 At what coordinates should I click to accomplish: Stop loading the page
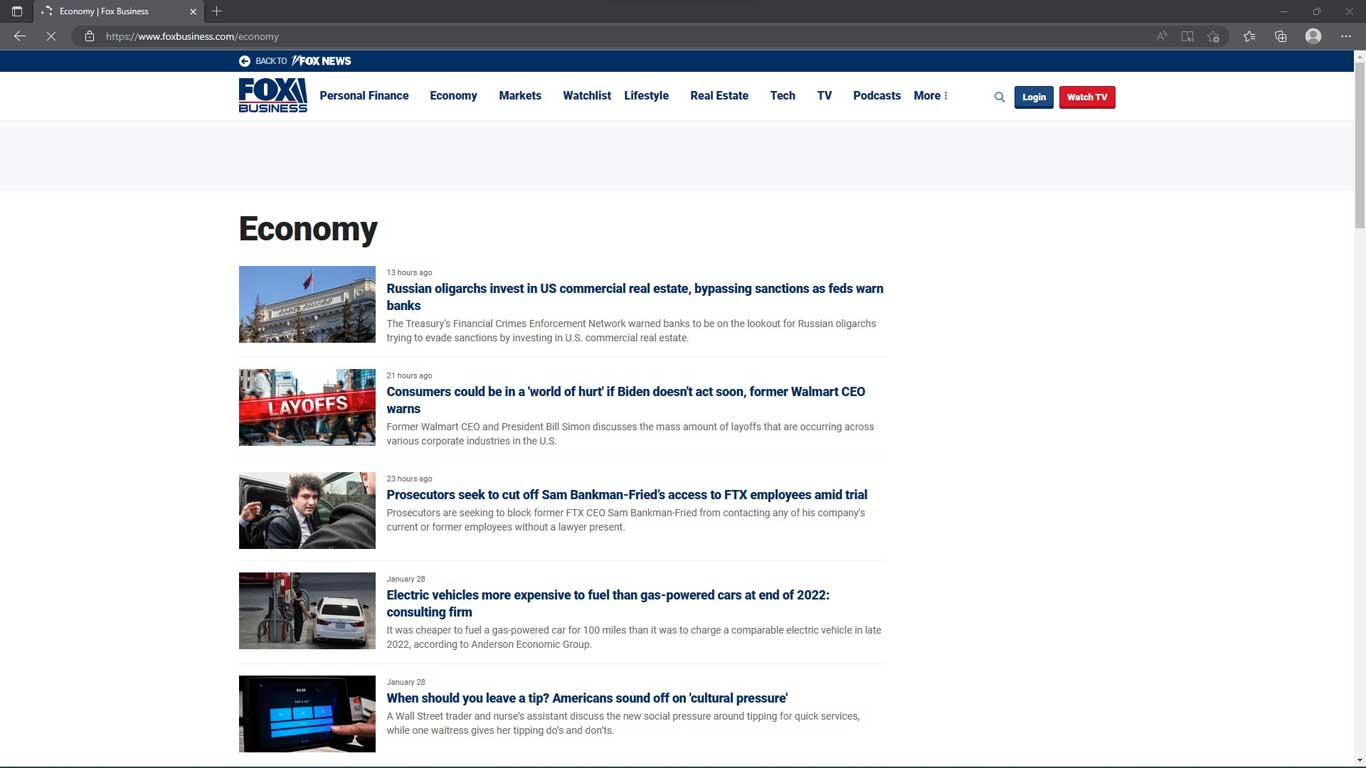point(51,36)
